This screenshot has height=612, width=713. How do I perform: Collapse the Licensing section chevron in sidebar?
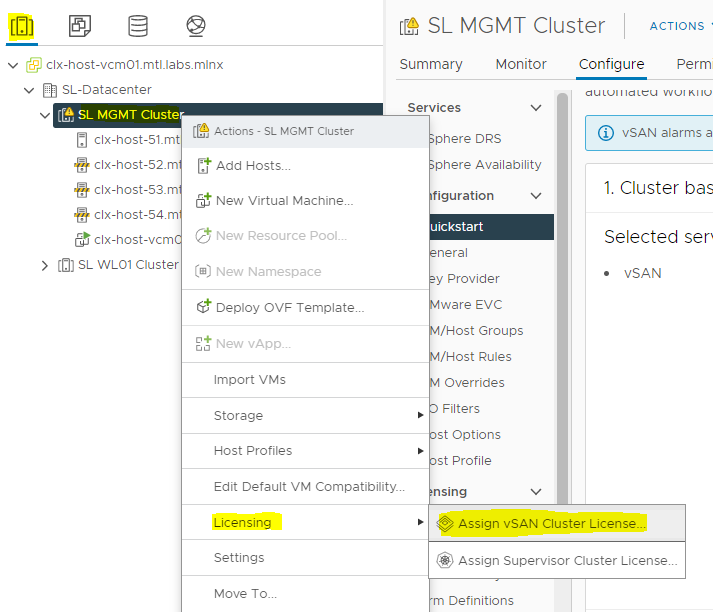click(x=536, y=492)
